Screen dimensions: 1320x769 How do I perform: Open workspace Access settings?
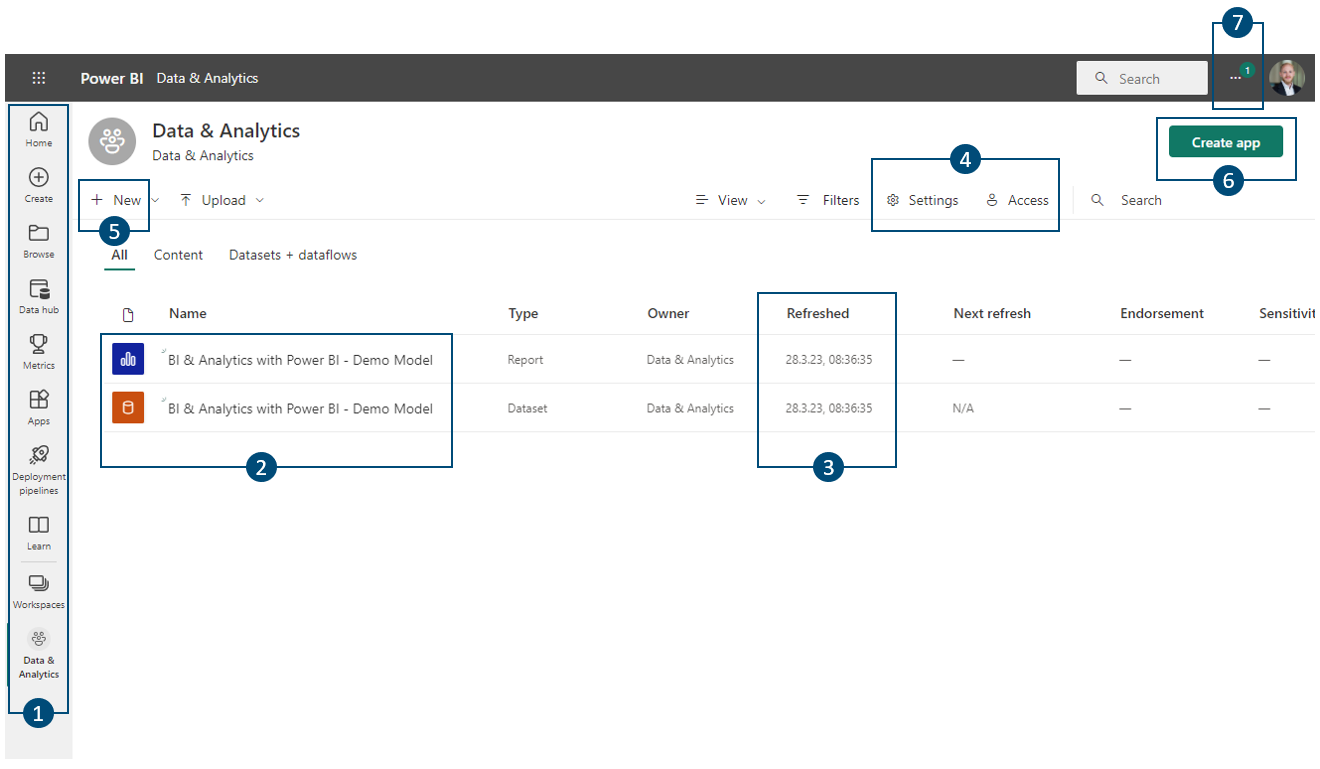point(1017,200)
